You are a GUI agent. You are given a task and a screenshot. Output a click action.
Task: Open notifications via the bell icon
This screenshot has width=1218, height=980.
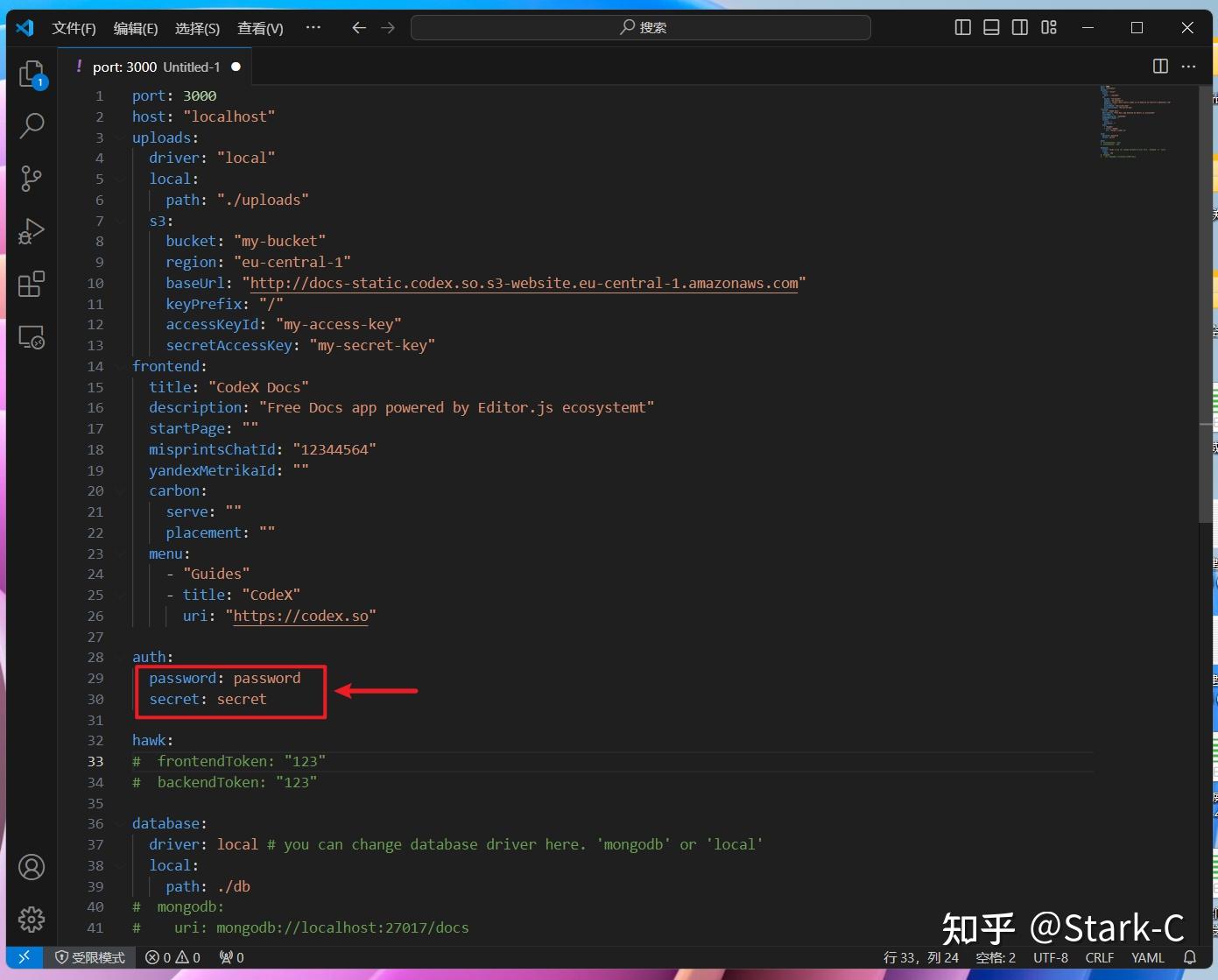pyautogui.click(x=1188, y=957)
